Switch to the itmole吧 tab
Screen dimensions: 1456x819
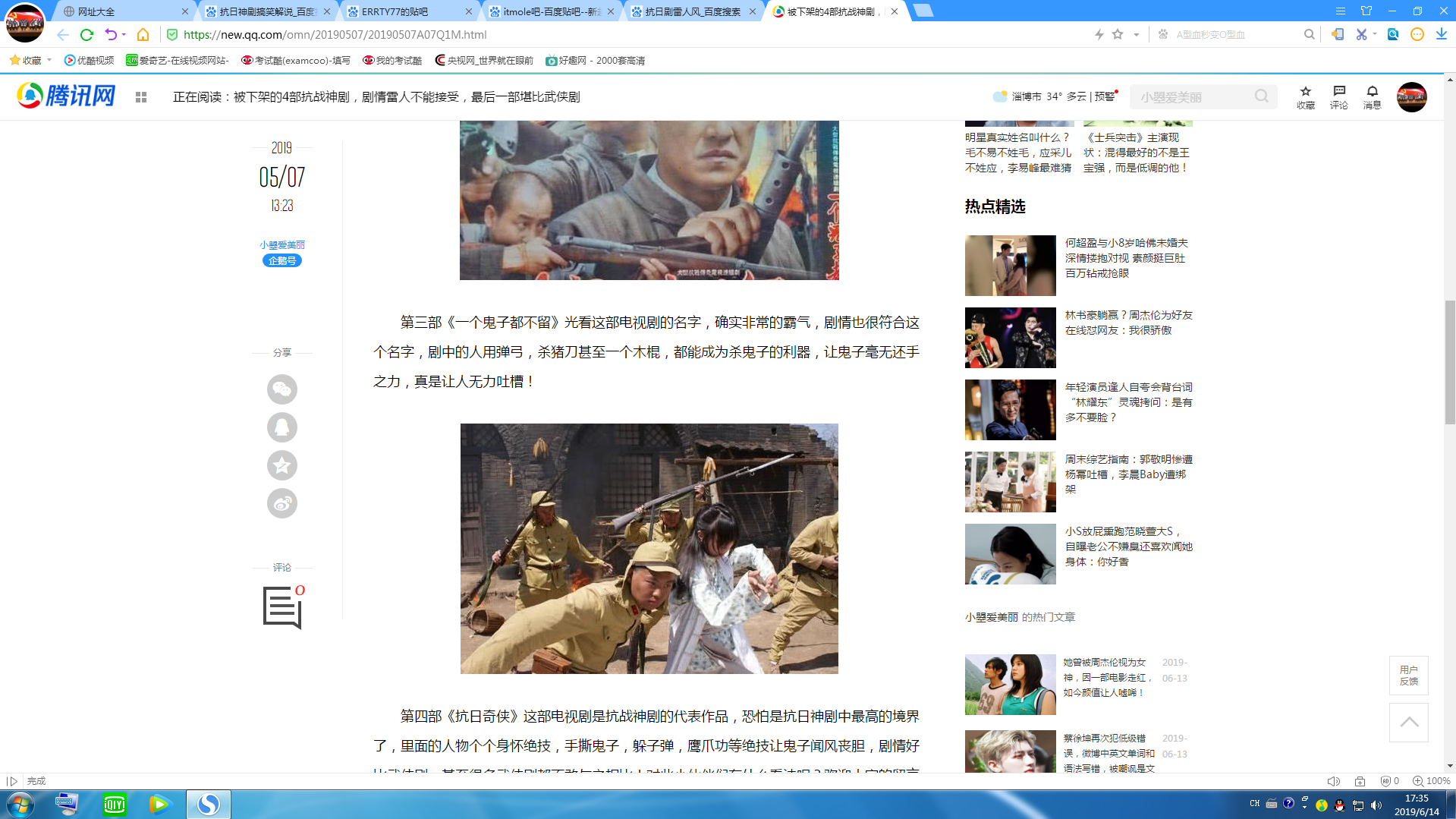[552, 11]
